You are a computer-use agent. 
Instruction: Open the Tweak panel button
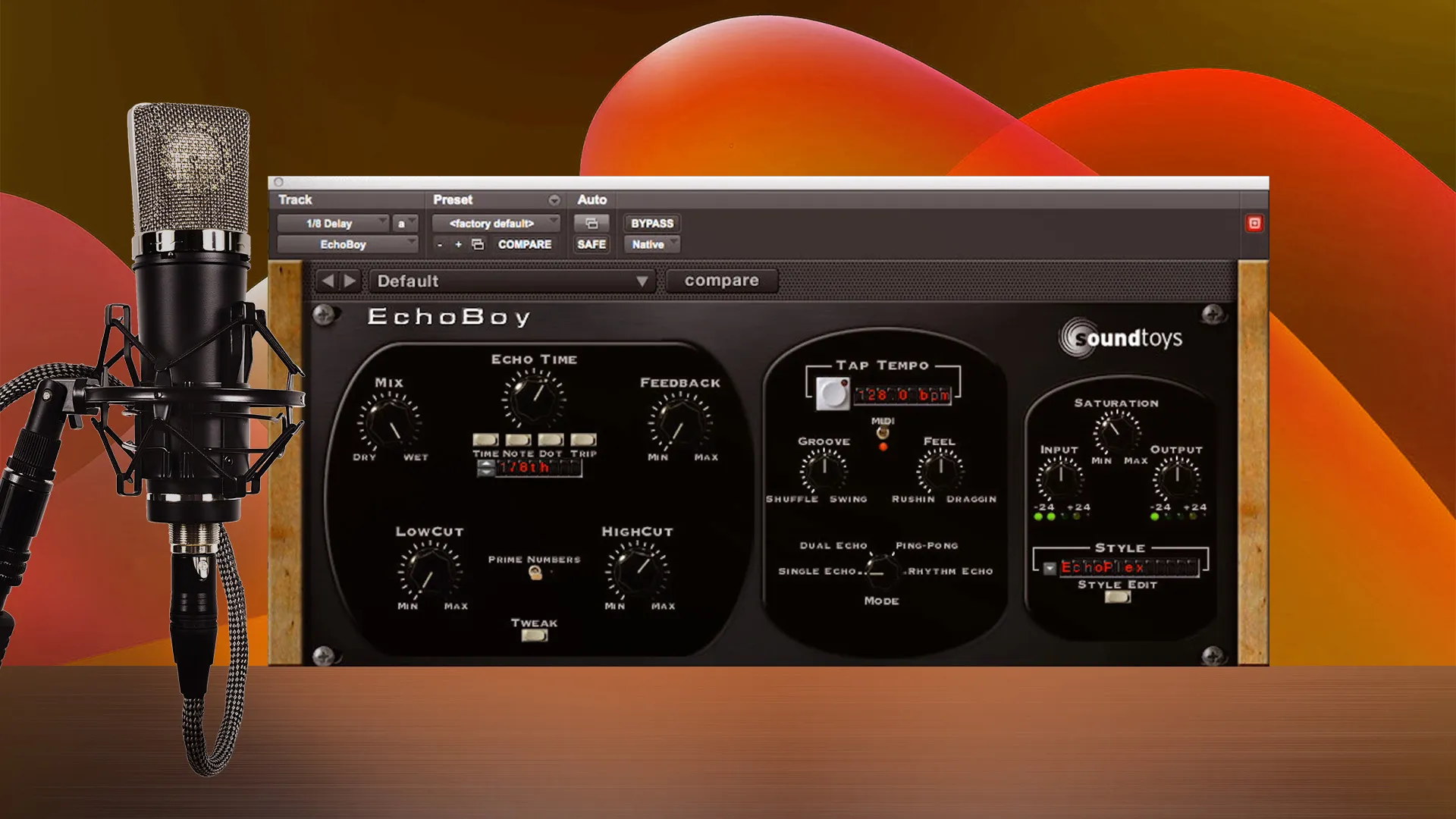pos(535,635)
